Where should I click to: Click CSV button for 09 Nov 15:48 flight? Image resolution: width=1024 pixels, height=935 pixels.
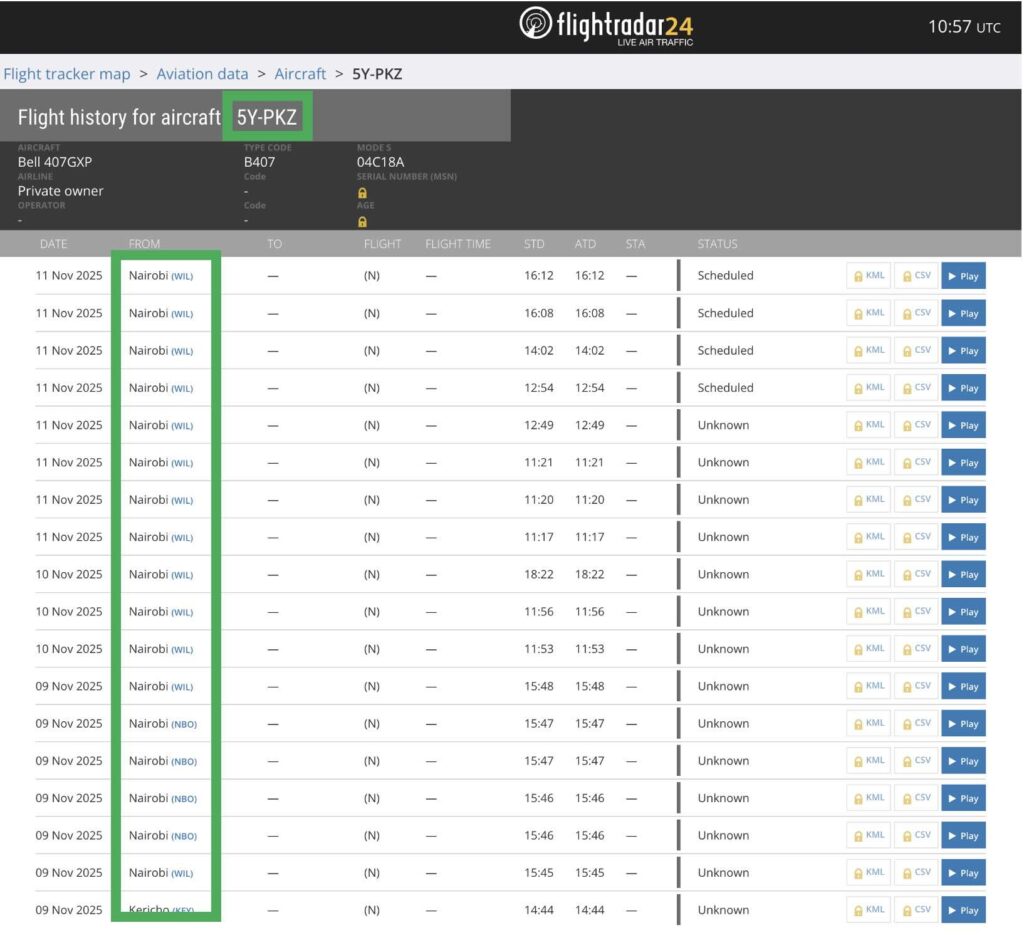click(x=916, y=687)
